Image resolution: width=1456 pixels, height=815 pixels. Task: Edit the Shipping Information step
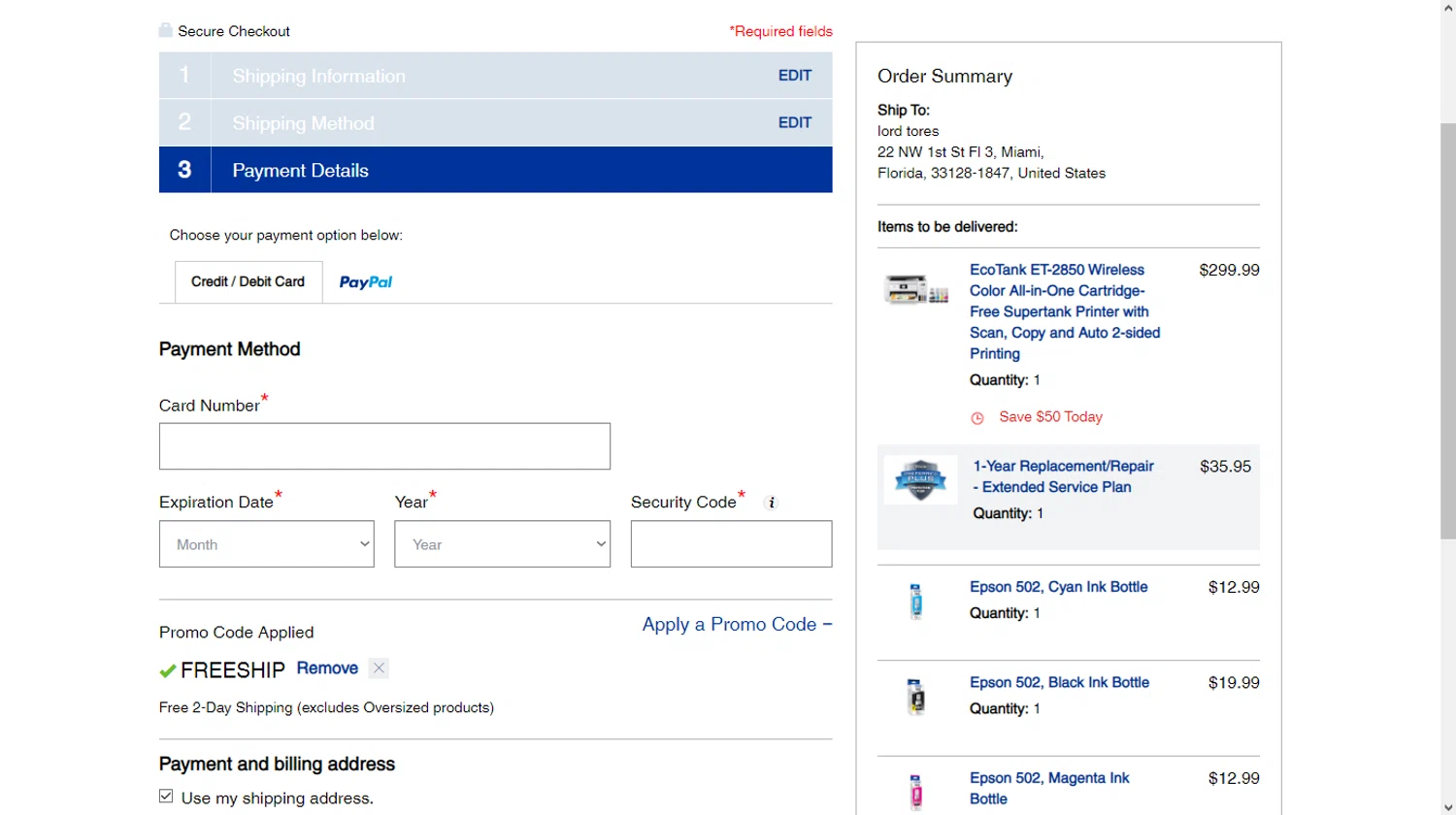(x=794, y=76)
